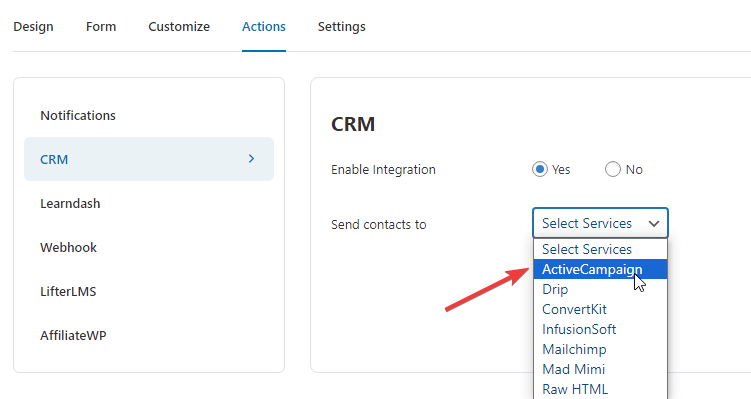Choose Raw HTML option
Image resolution: width=751 pixels, height=399 pixels.
click(x=600, y=389)
